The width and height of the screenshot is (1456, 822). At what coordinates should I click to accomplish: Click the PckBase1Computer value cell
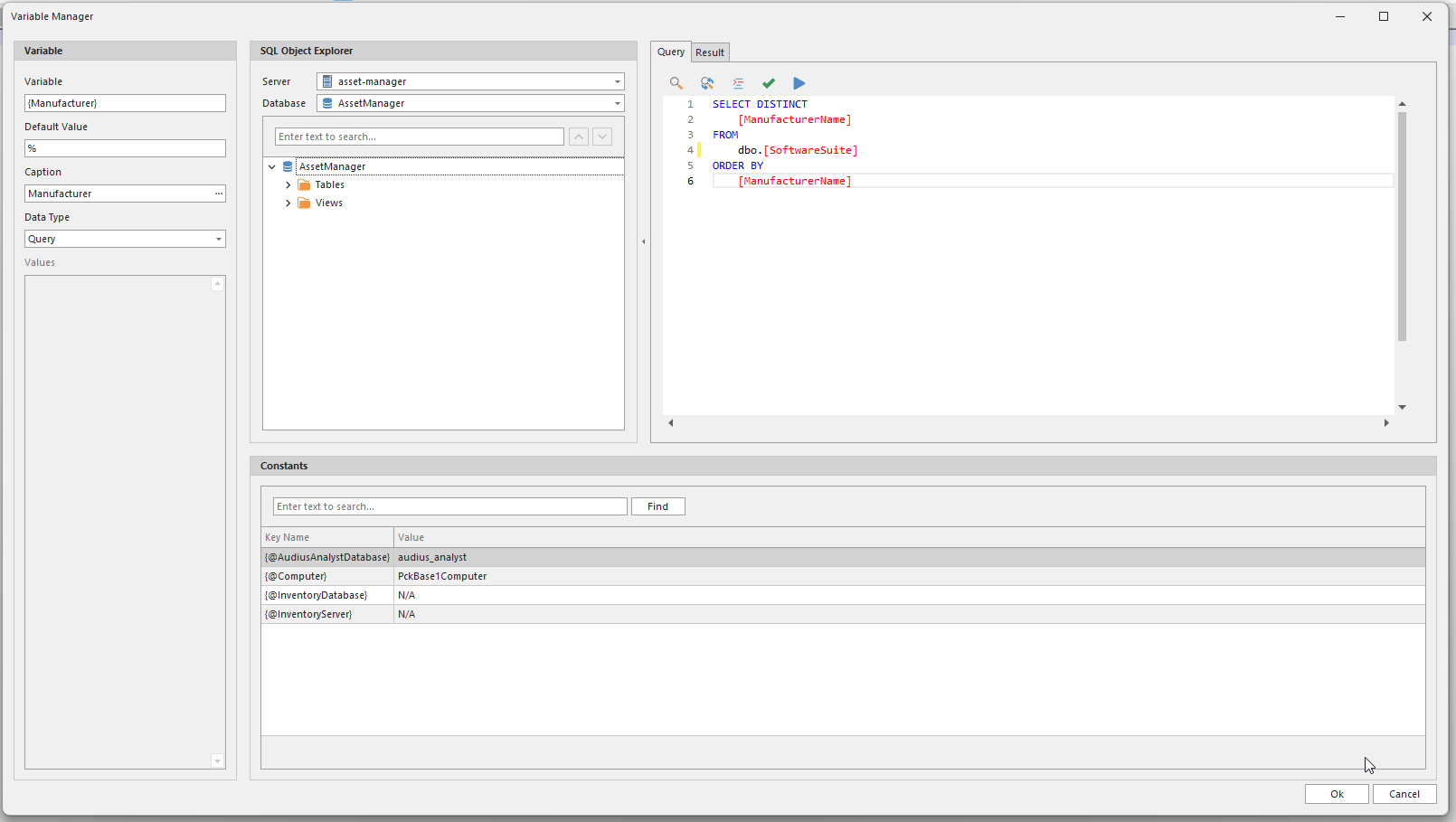(910, 576)
